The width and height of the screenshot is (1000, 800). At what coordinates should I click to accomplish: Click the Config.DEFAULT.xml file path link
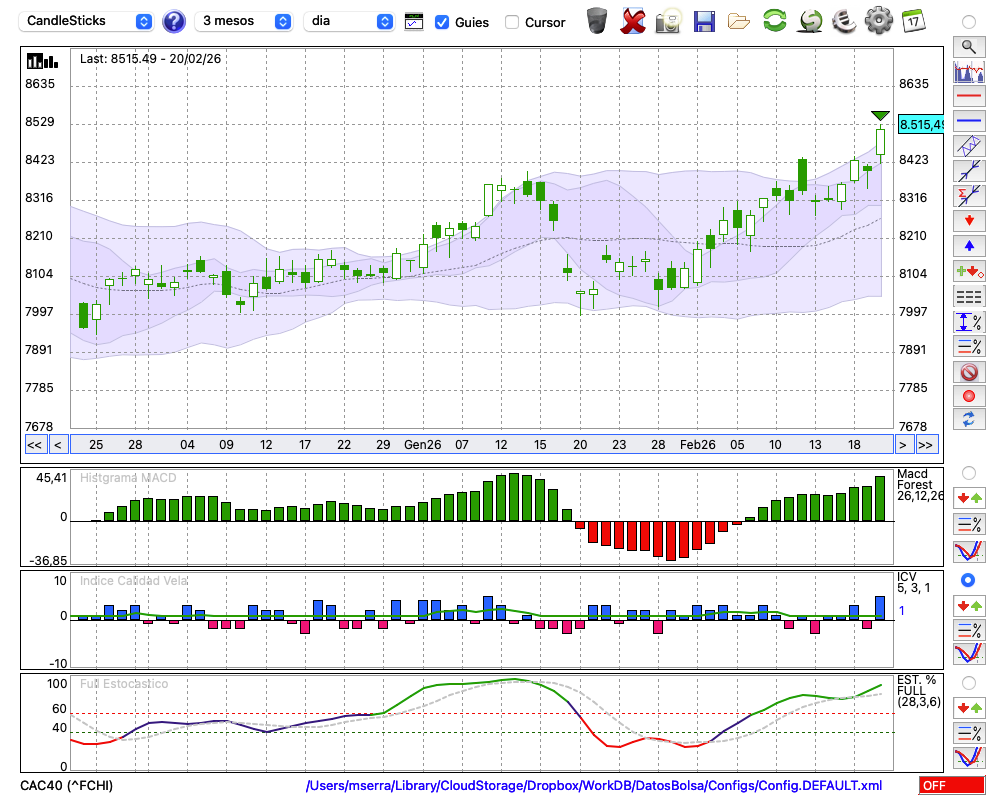[x=594, y=786]
